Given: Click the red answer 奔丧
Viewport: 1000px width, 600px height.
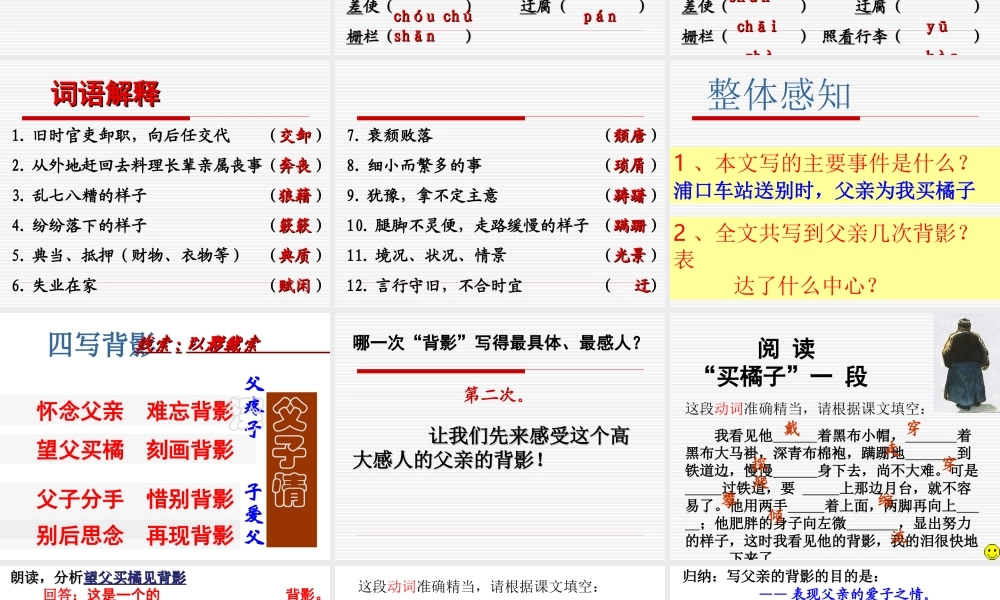Looking at the screenshot, I should pyautogui.click(x=295, y=165).
